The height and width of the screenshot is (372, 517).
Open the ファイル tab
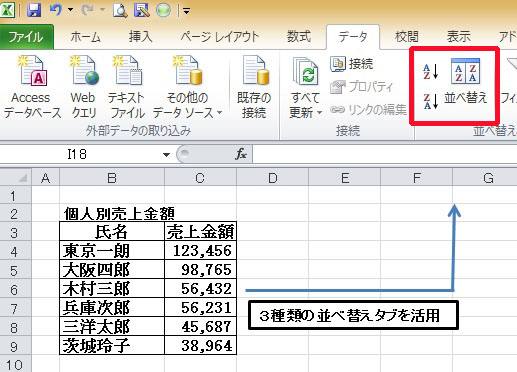[x=26, y=37]
